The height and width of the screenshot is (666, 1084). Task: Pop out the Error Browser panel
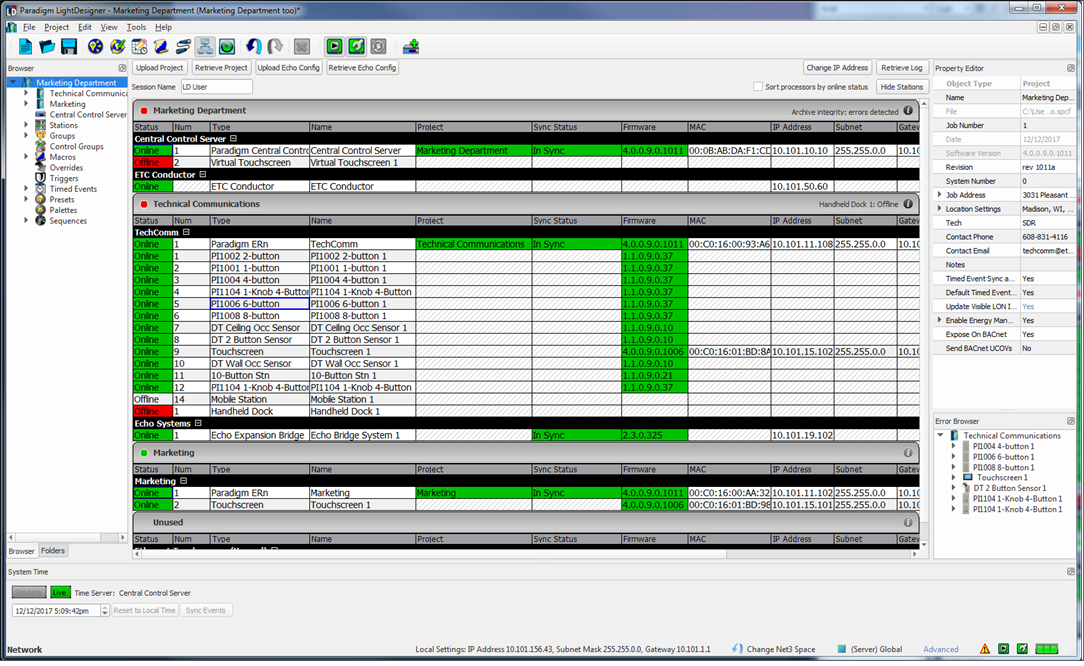[x=1071, y=420]
